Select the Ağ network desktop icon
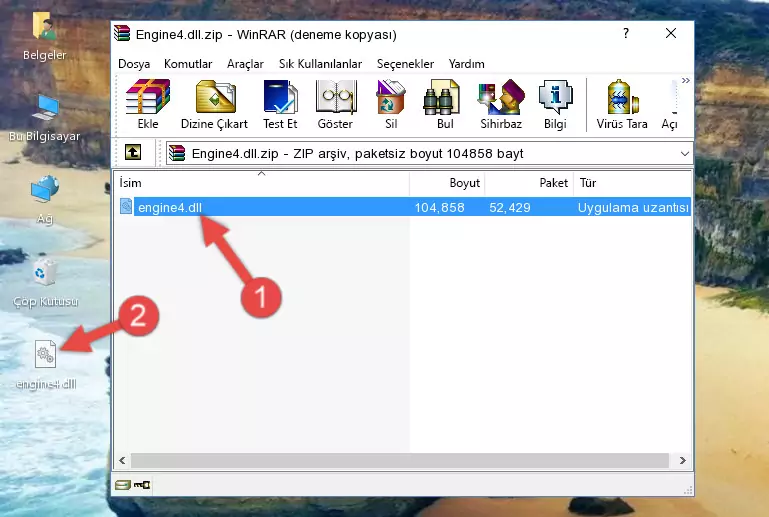 (x=45, y=199)
